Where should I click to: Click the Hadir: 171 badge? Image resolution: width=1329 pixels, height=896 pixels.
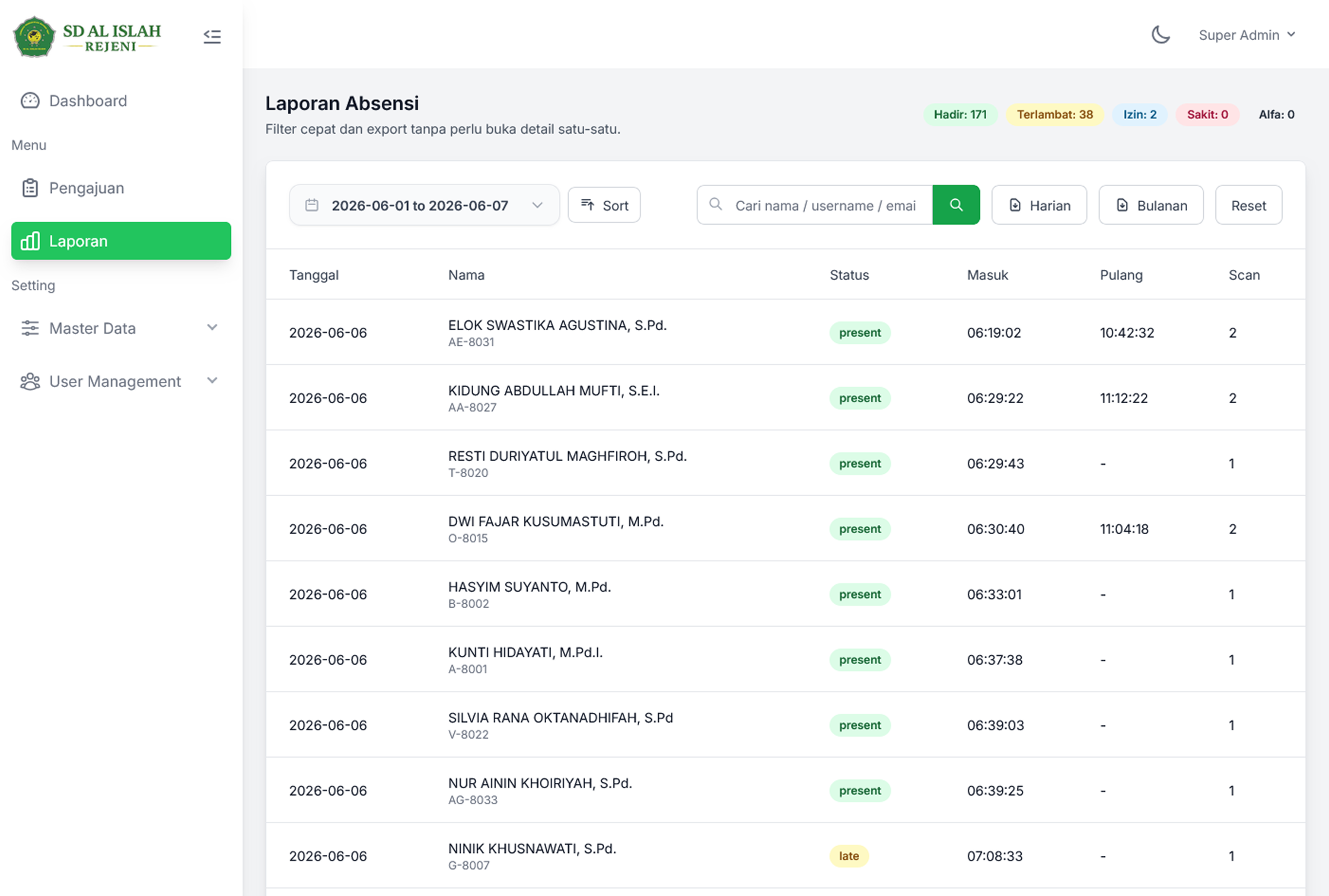click(960, 114)
